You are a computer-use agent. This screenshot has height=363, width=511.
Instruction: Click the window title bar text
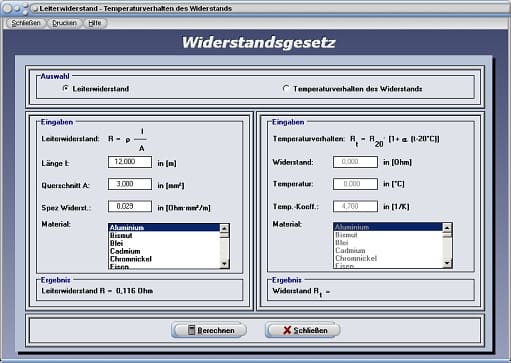click(135, 9)
